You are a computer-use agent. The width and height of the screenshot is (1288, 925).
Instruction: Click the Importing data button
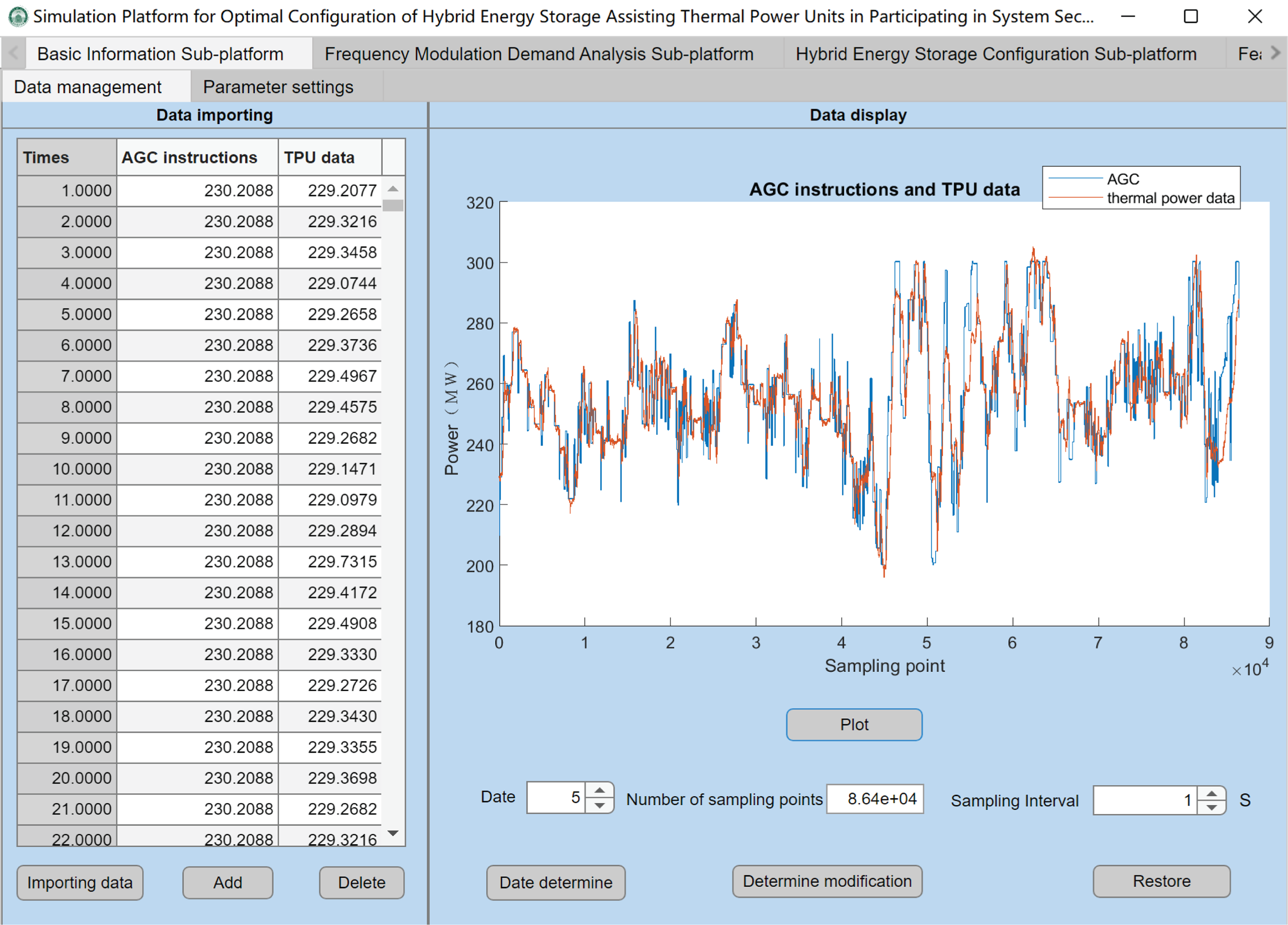point(79,883)
